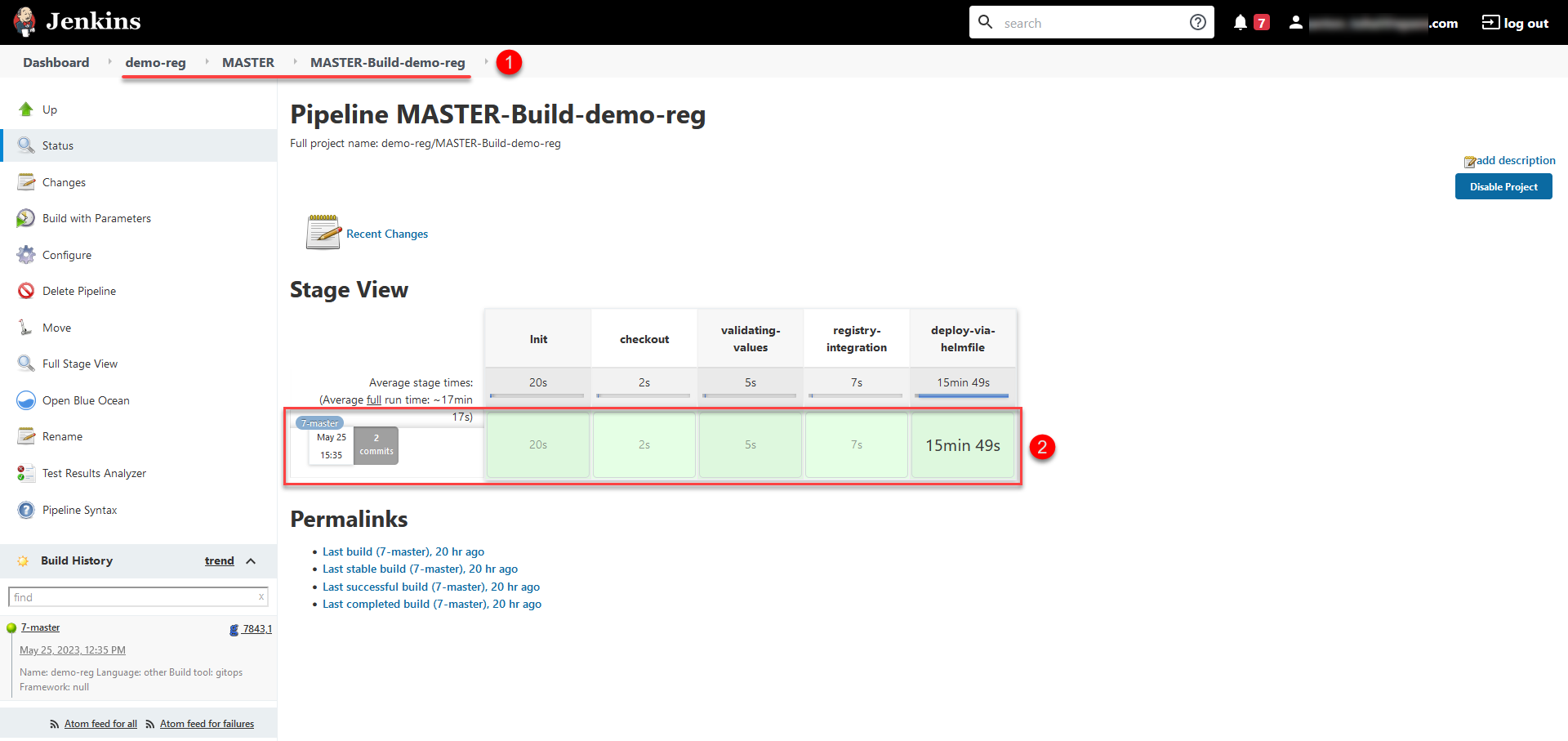Image resolution: width=1568 pixels, height=741 pixels.
Task: Click the log out arrow icon
Action: (1490, 22)
